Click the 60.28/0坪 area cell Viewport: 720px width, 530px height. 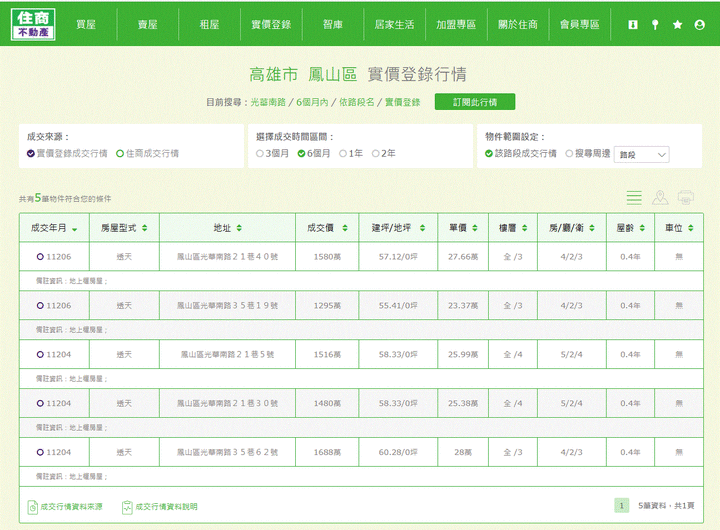398,452
